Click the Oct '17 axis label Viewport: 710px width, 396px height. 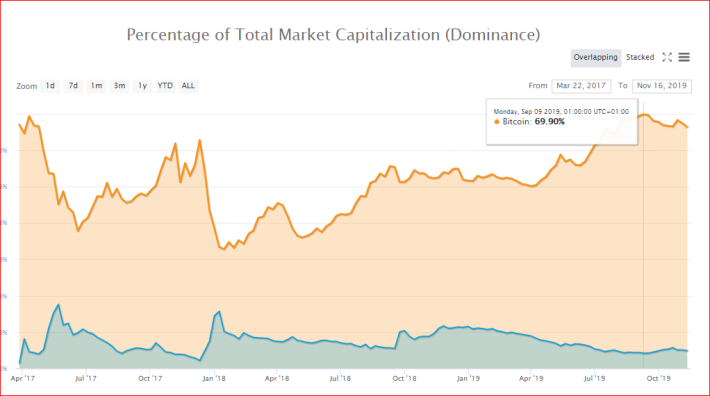click(150, 378)
